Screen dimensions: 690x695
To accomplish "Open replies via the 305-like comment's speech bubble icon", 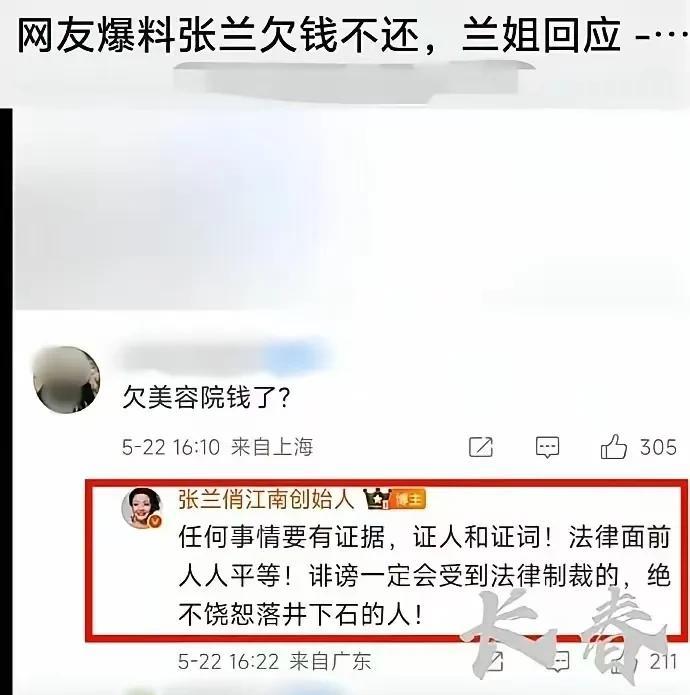I will 547,447.
